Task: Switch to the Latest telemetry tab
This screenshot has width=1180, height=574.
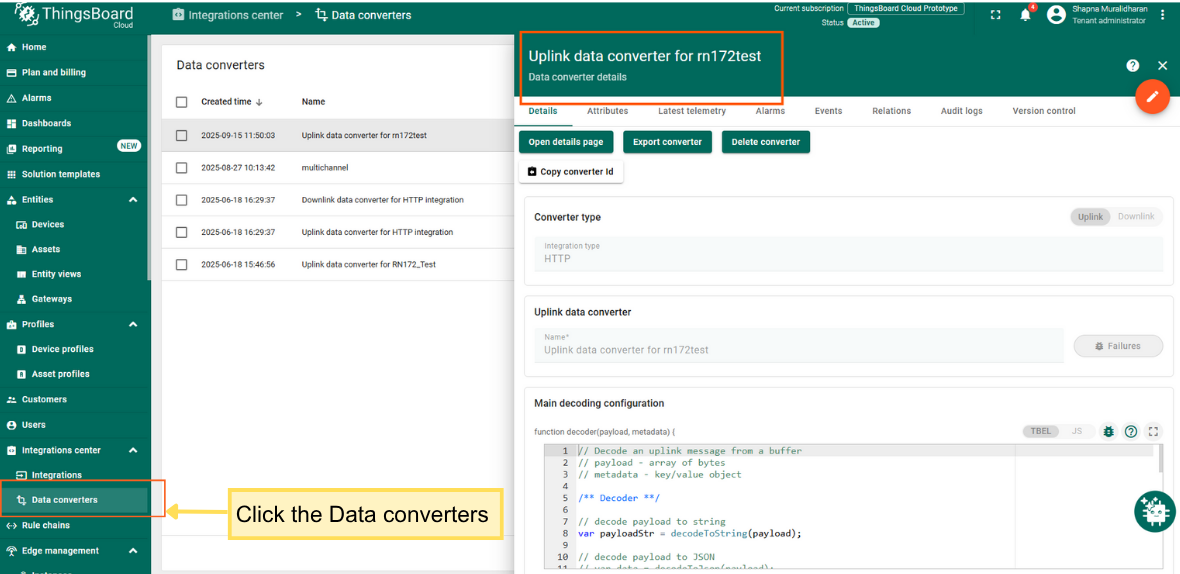Action: pos(691,111)
